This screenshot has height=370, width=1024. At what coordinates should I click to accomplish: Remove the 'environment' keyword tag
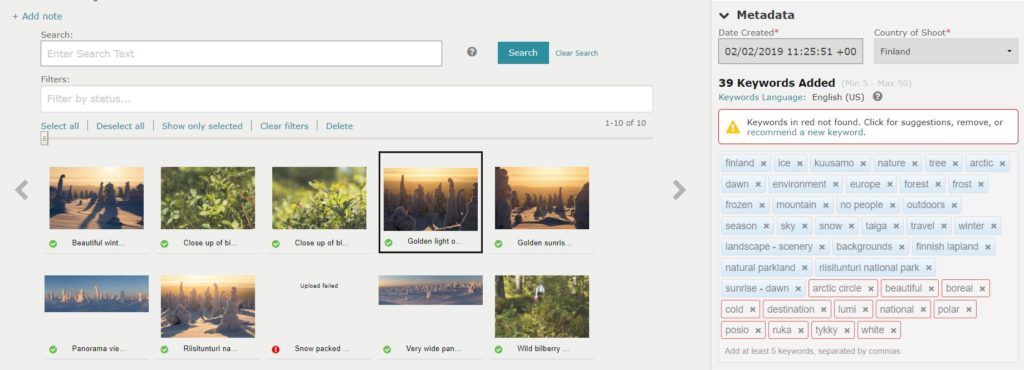pyautogui.click(x=835, y=185)
